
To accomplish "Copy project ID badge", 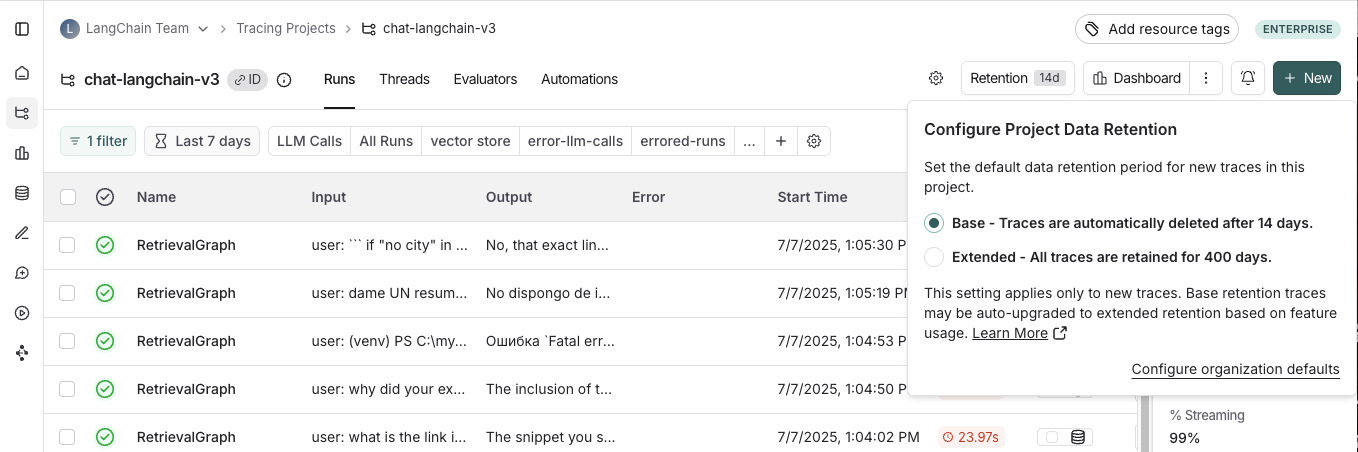I will [247, 80].
